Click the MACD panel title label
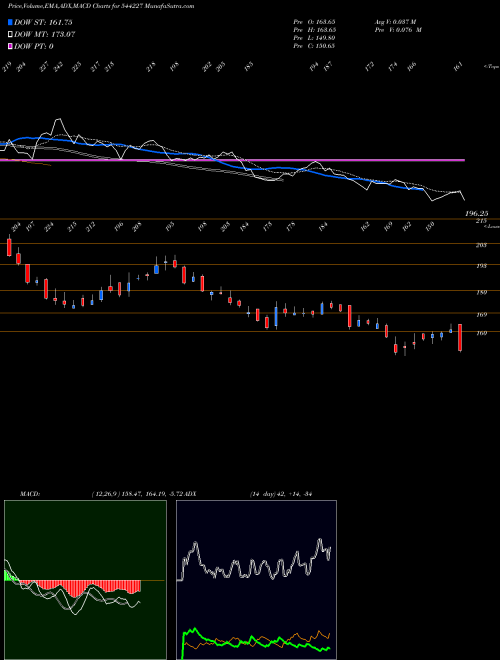Viewport: 500px width, 660px height. (x=29, y=494)
